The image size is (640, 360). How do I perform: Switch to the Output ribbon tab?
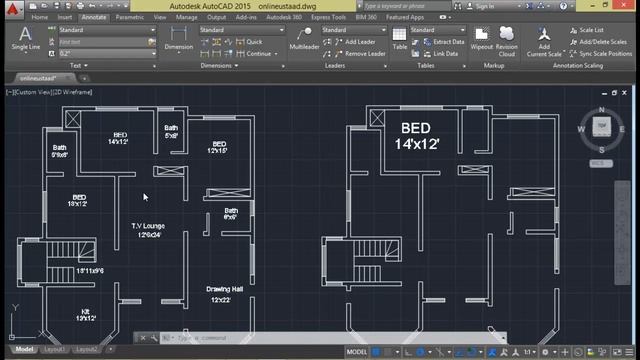pyautogui.click(x=216, y=17)
